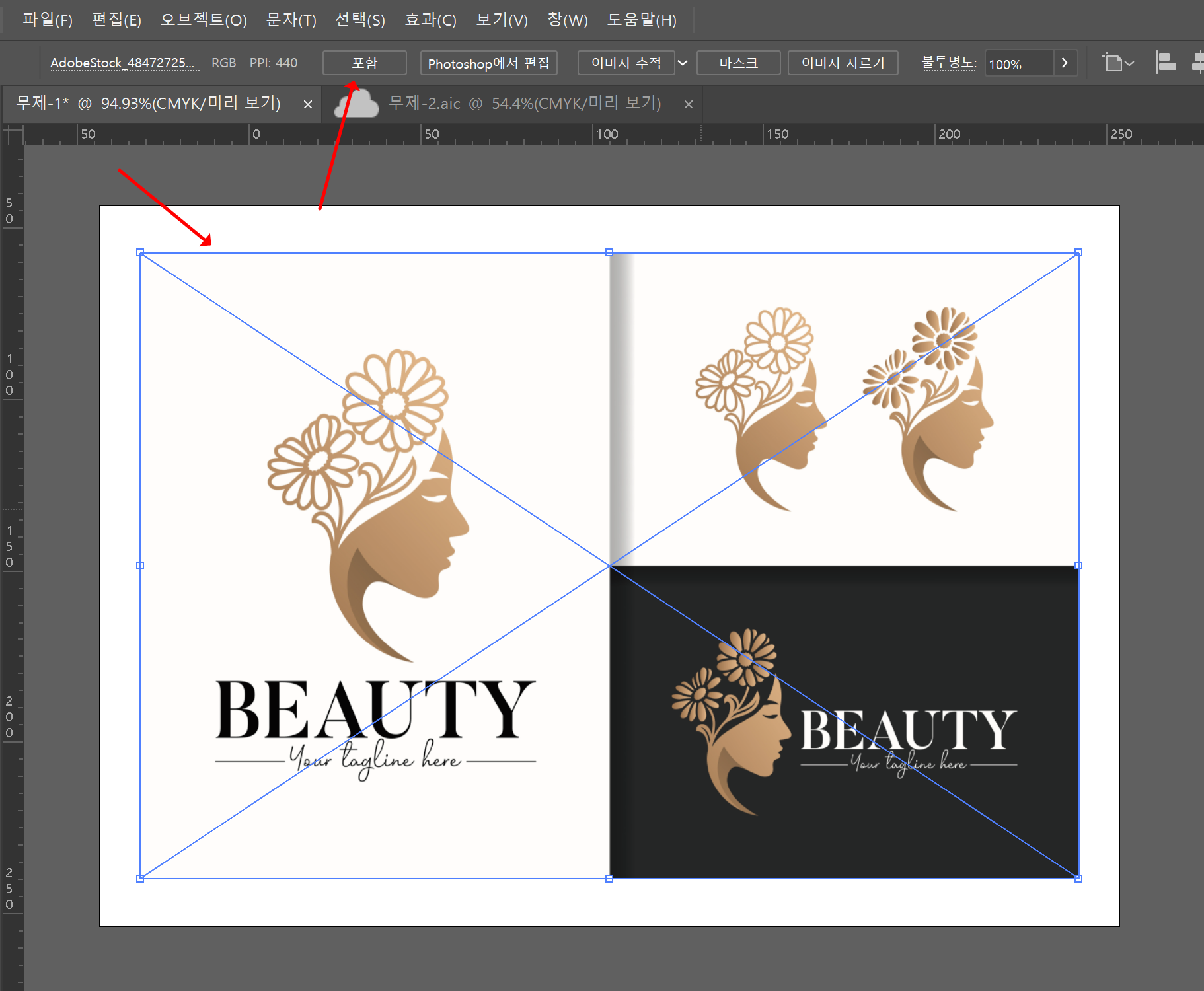Screen dimensions: 1204x991
Task: Open the 선택(S) menu
Action: pos(360,20)
